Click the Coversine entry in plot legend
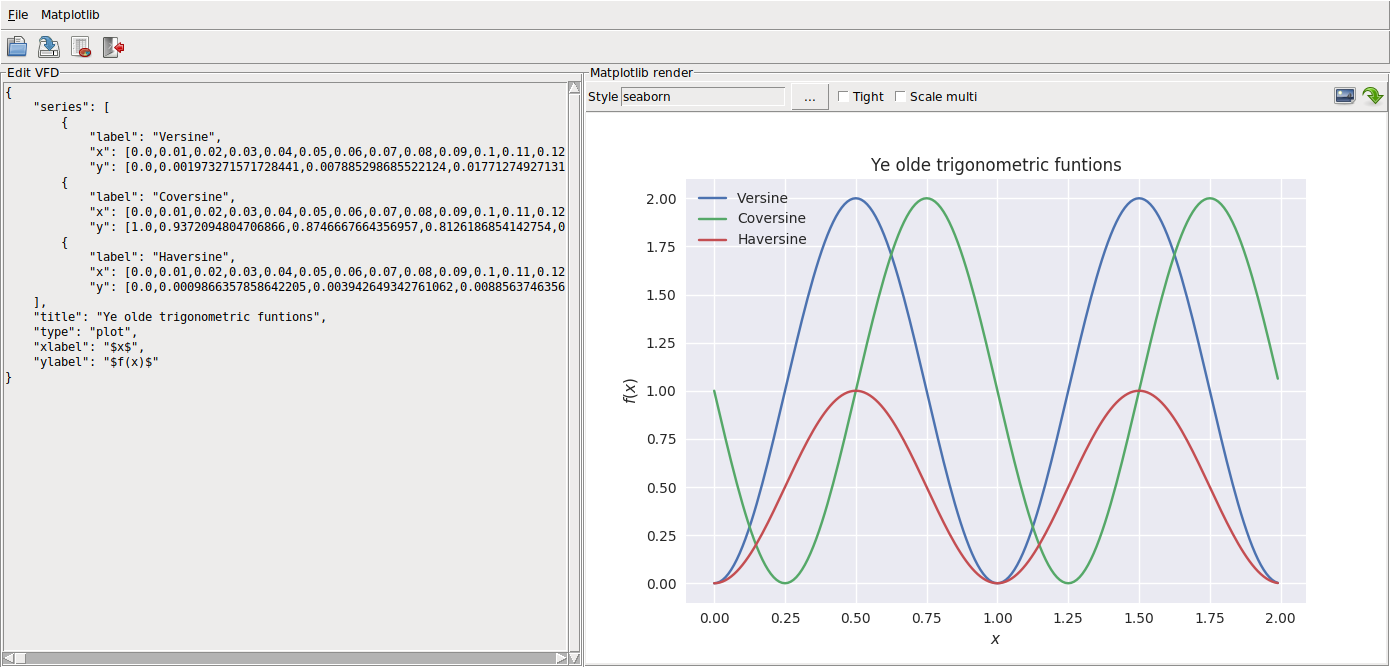 click(x=771, y=218)
